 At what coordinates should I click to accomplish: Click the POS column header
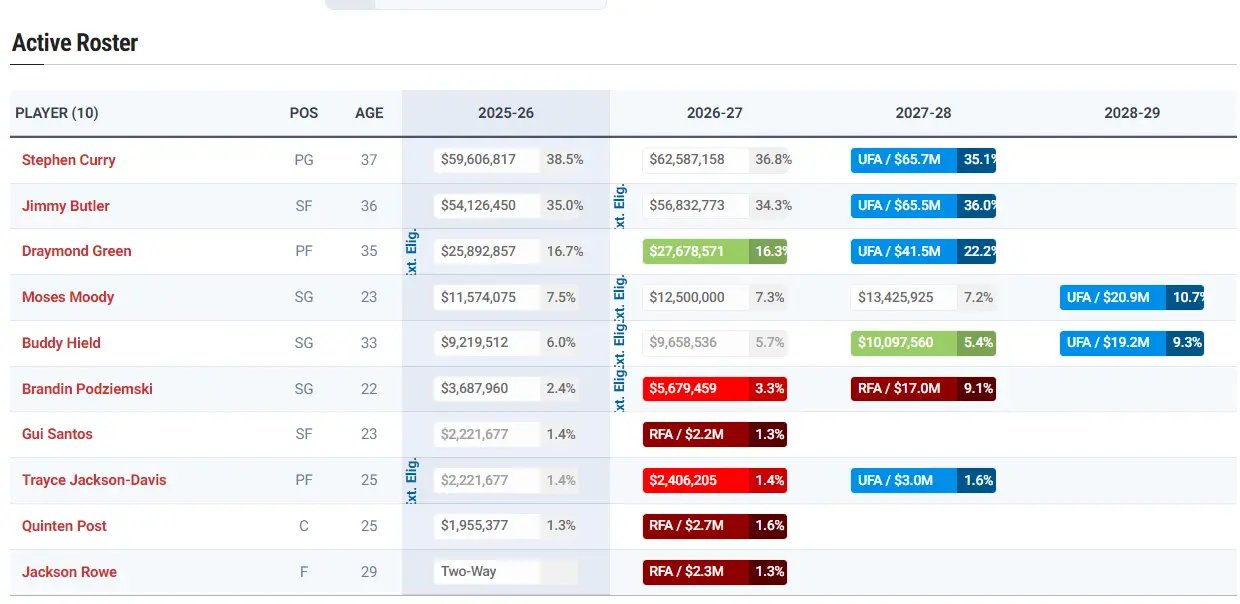point(304,113)
